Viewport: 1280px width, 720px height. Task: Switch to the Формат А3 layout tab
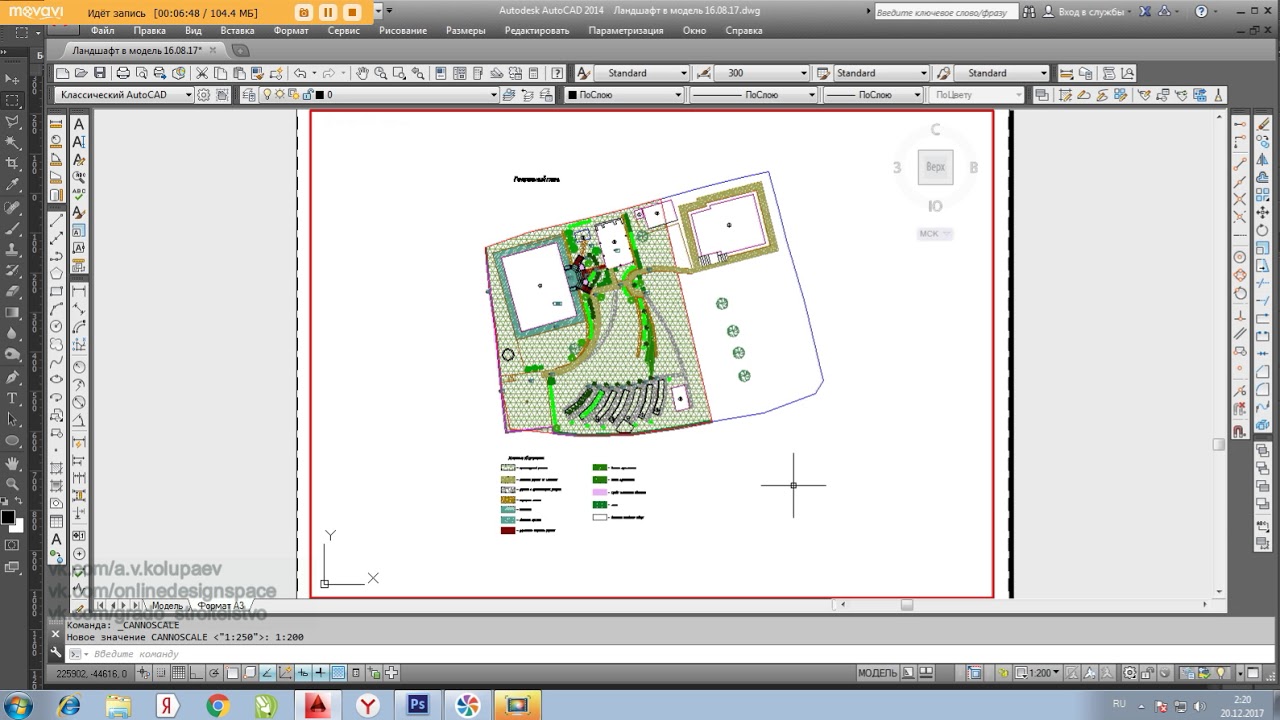[220, 606]
